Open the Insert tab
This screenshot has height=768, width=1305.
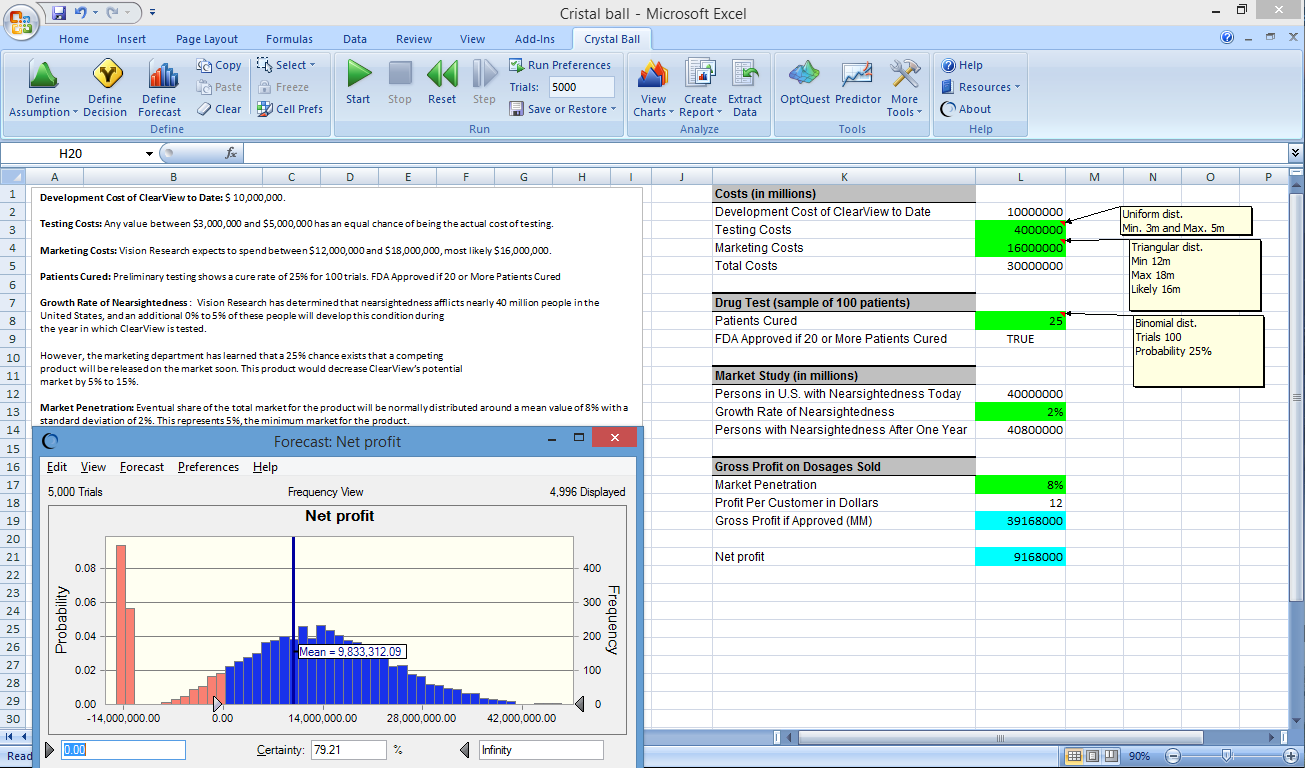click(x=132, y=39)
